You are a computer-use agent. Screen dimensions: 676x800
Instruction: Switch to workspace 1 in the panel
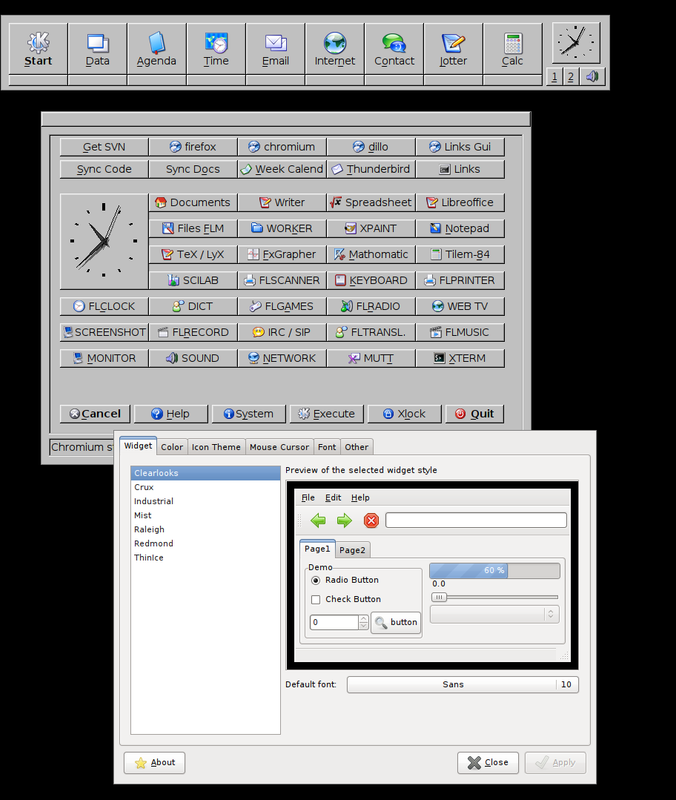554,77
